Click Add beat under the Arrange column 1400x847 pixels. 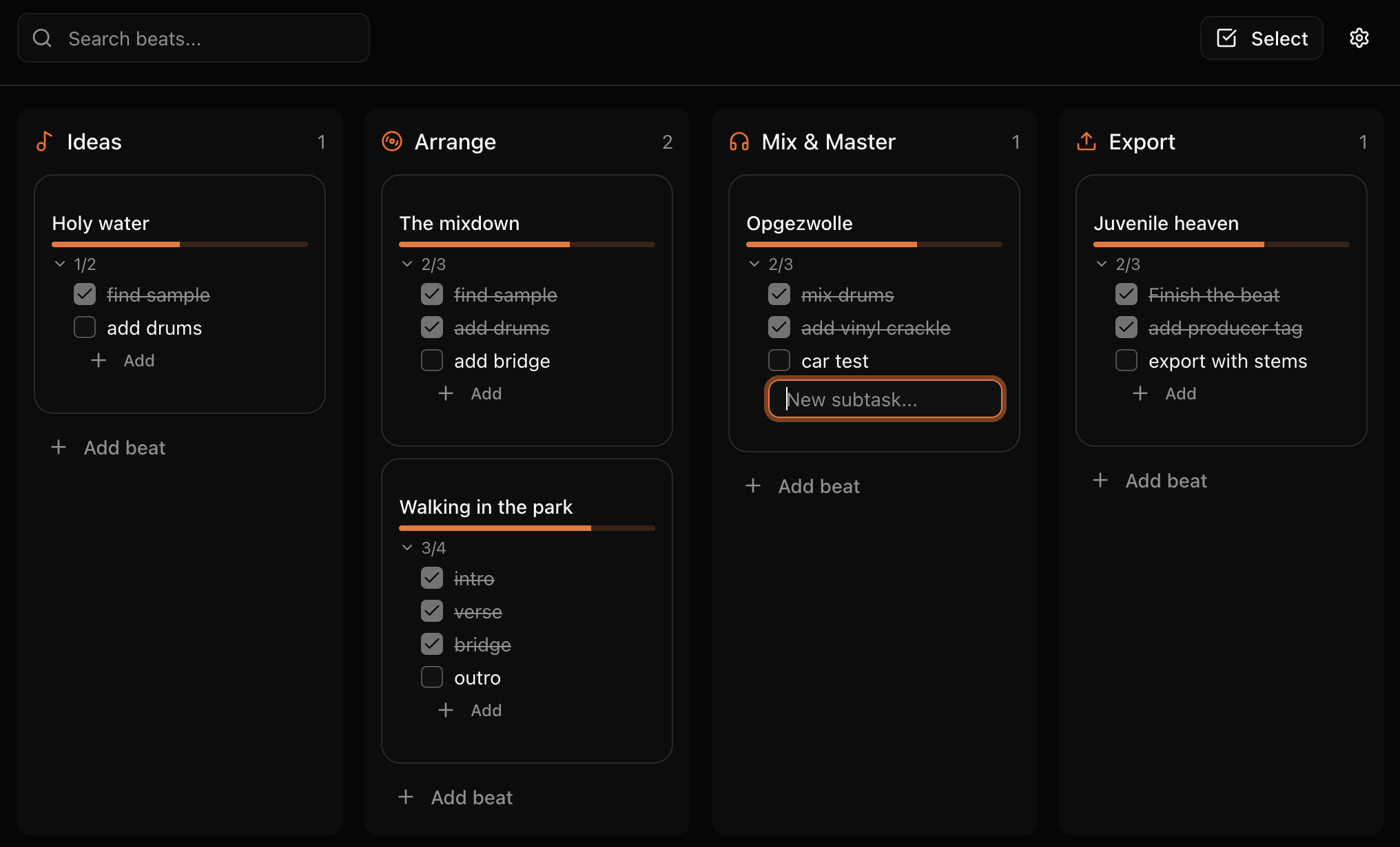click(x=471, y=797)
